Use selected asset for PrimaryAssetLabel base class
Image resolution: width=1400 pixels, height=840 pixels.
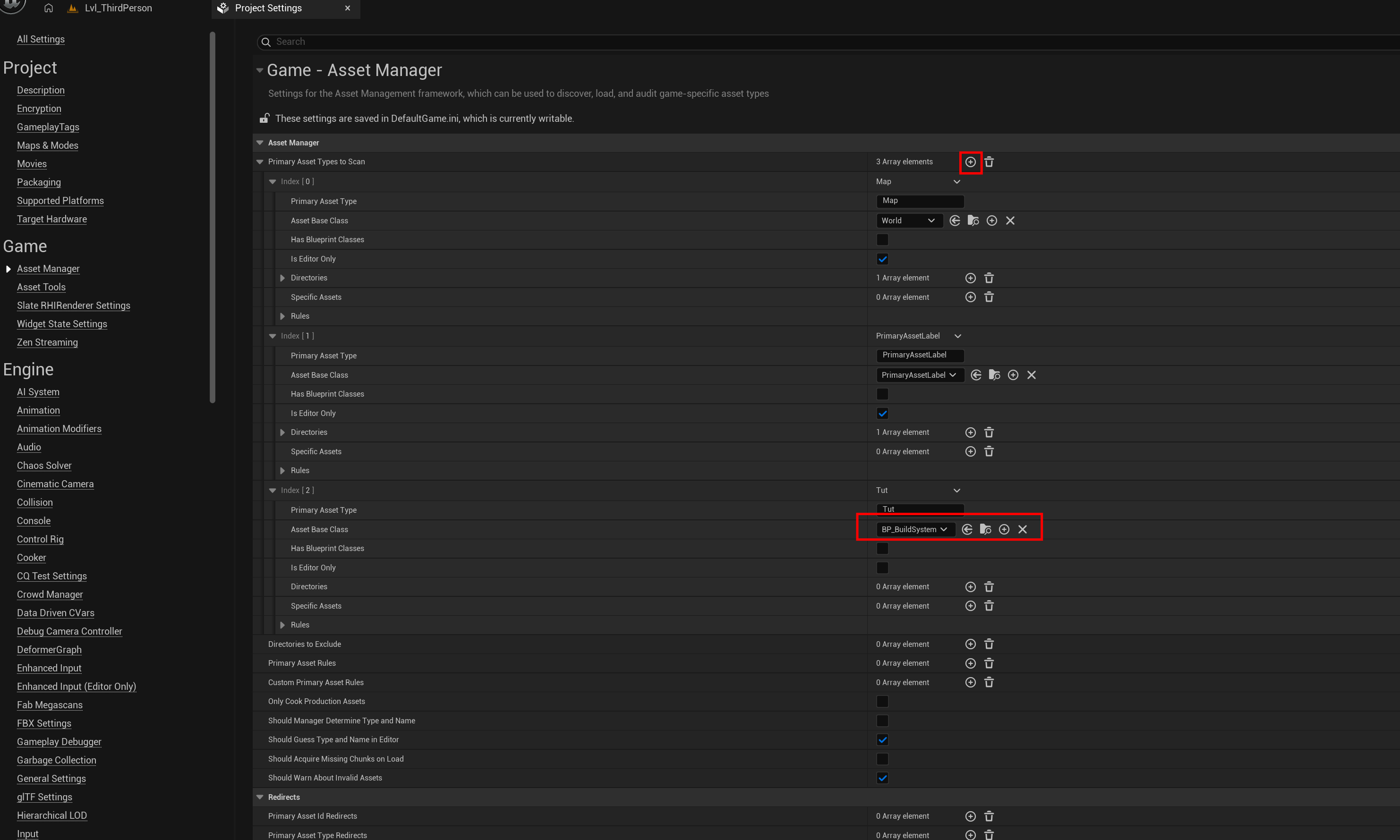pyautogui.click(x=976, y=375)
